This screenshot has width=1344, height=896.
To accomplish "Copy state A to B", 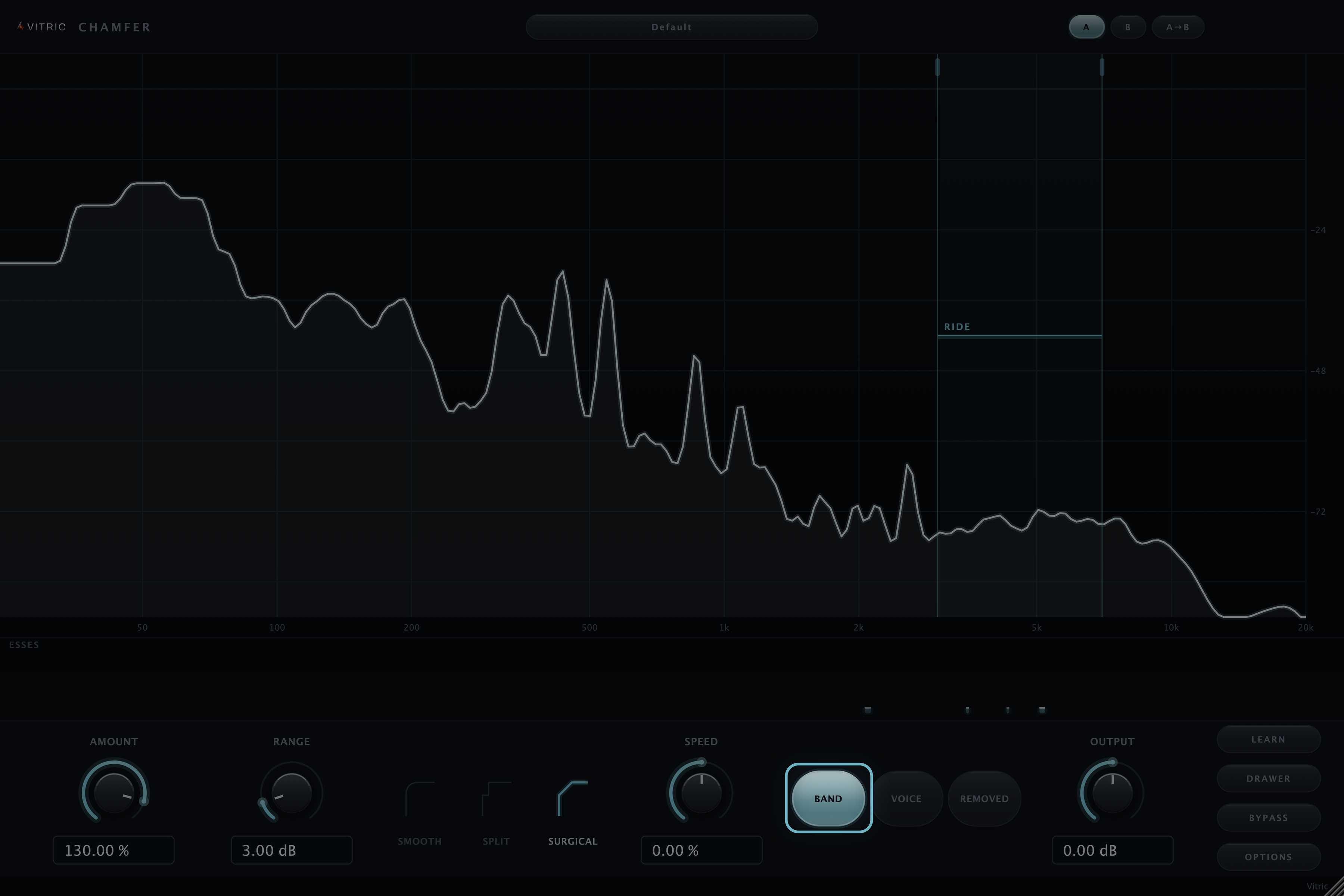I will pos(1178,27).
